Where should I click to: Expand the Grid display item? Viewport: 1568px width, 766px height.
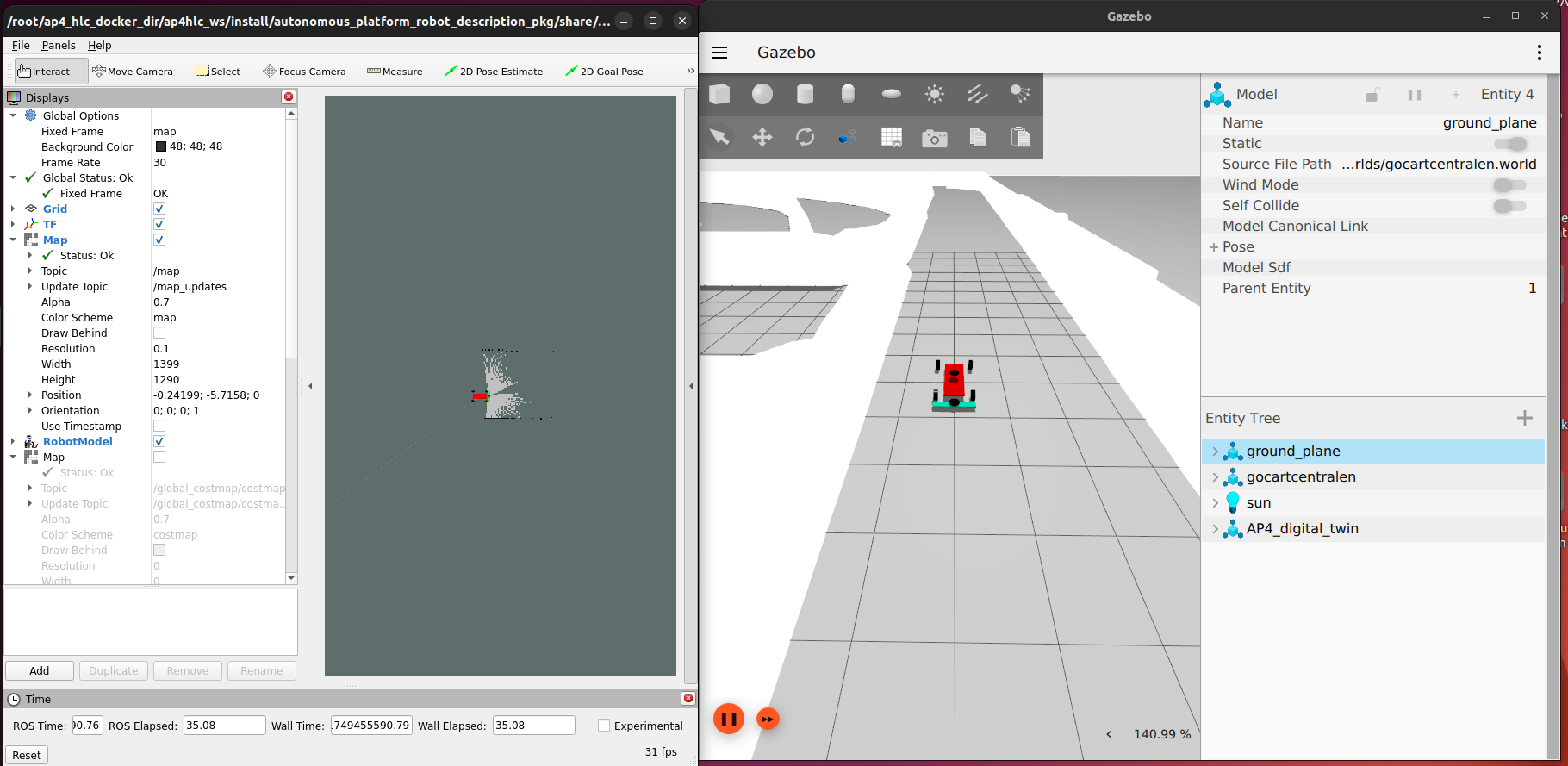pyautogui.click(x=13, y=209)
